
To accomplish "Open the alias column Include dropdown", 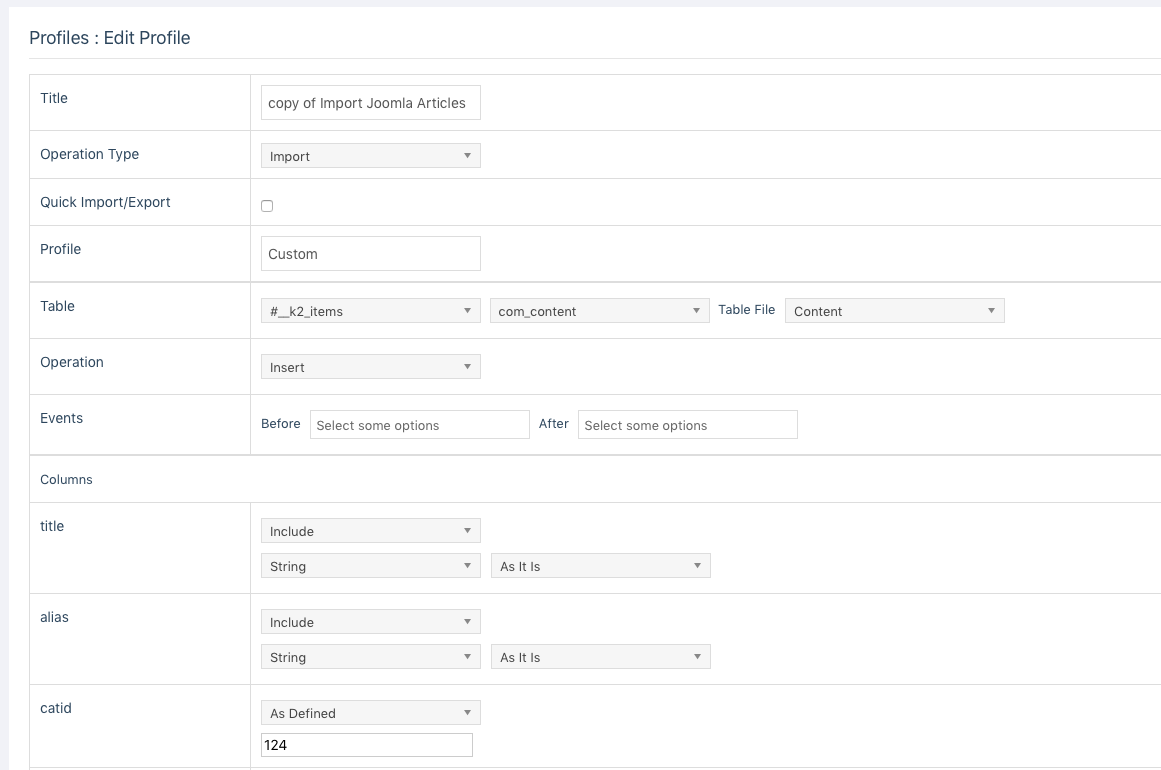I will [x=370, y=622].
